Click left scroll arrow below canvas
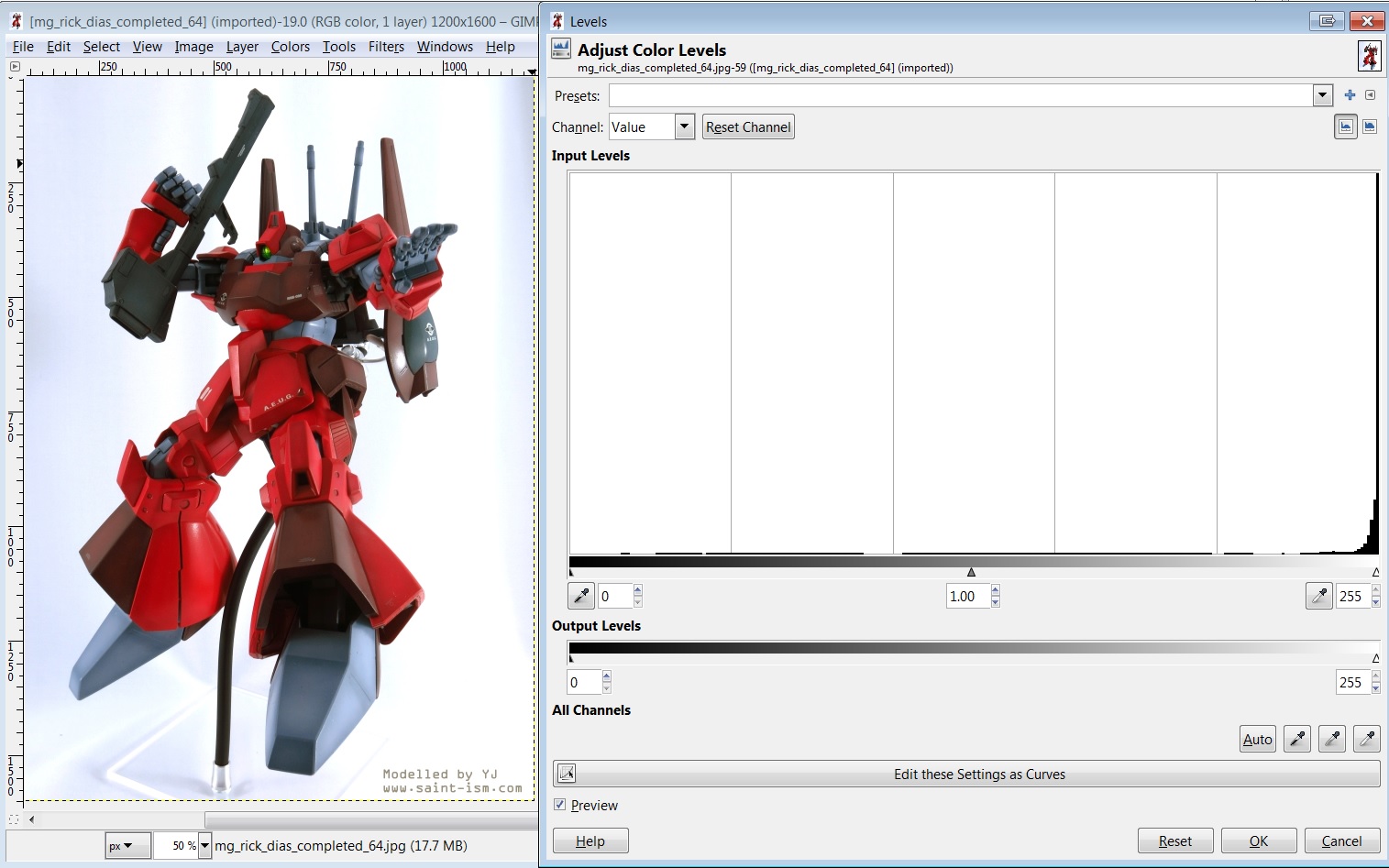The width and height of the screenshot is (1389, 868). tap(32, 819)
